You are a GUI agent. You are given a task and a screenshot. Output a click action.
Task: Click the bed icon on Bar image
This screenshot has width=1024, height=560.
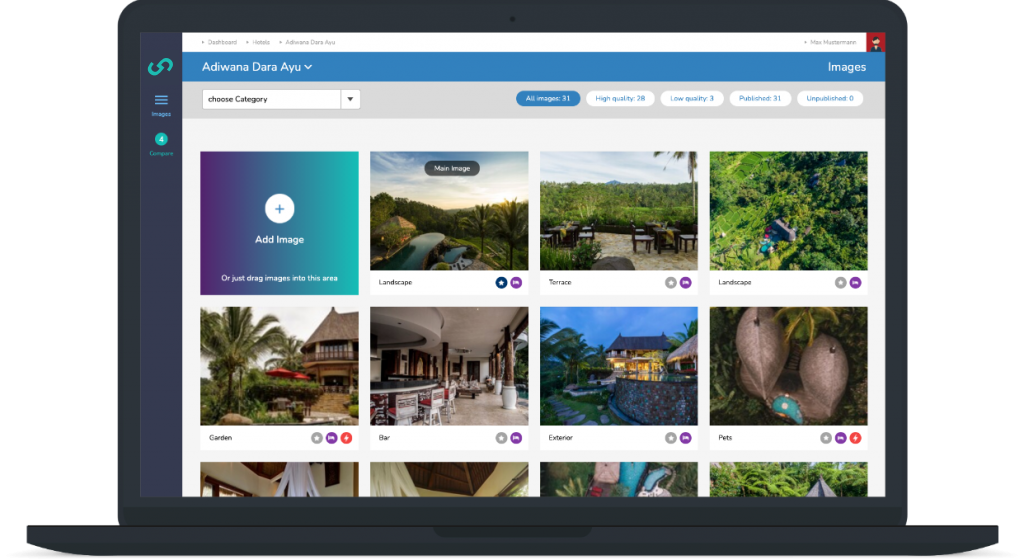point(516,438)
